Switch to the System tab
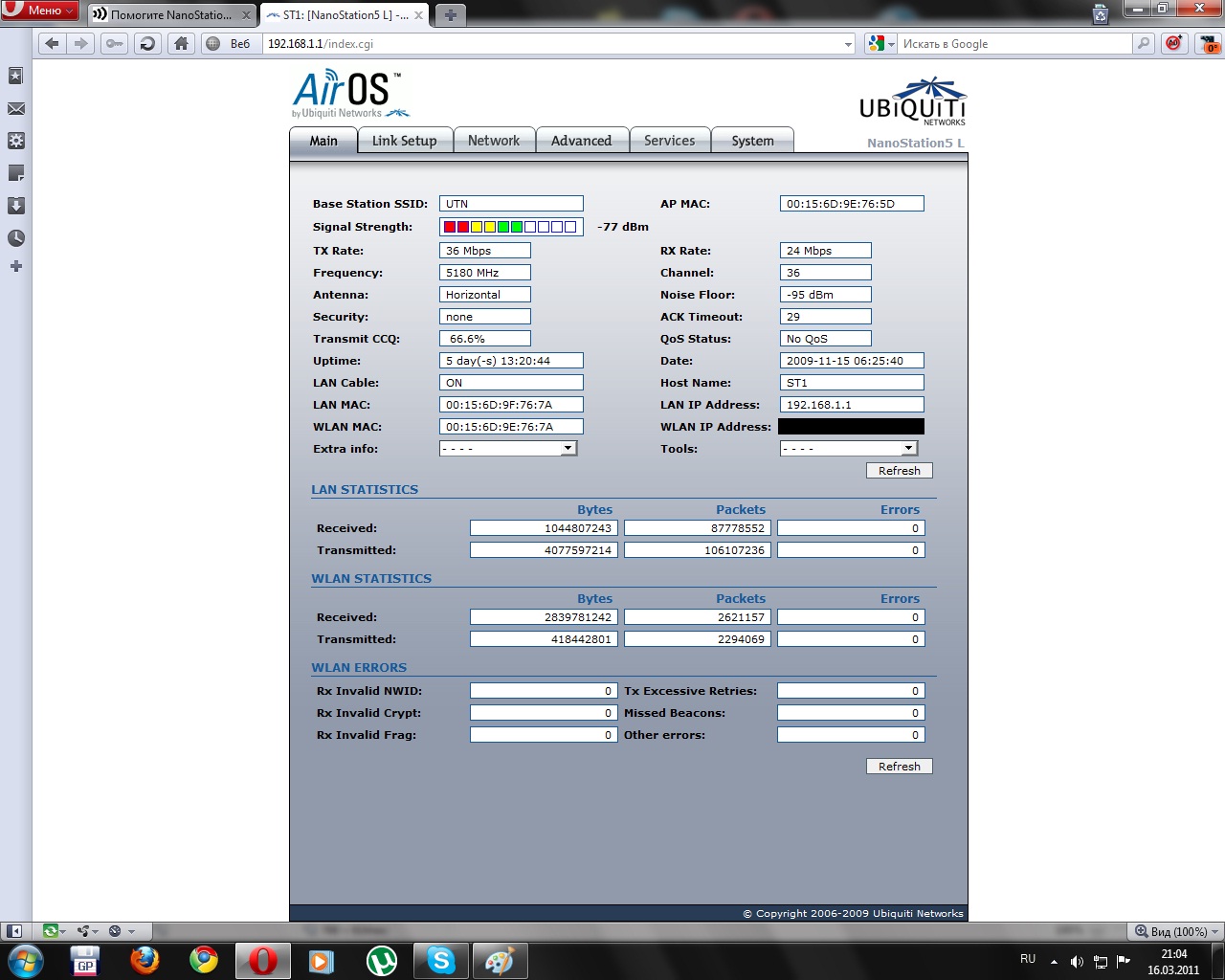Screen dimensions: 1225x980 tap(752, 141)
